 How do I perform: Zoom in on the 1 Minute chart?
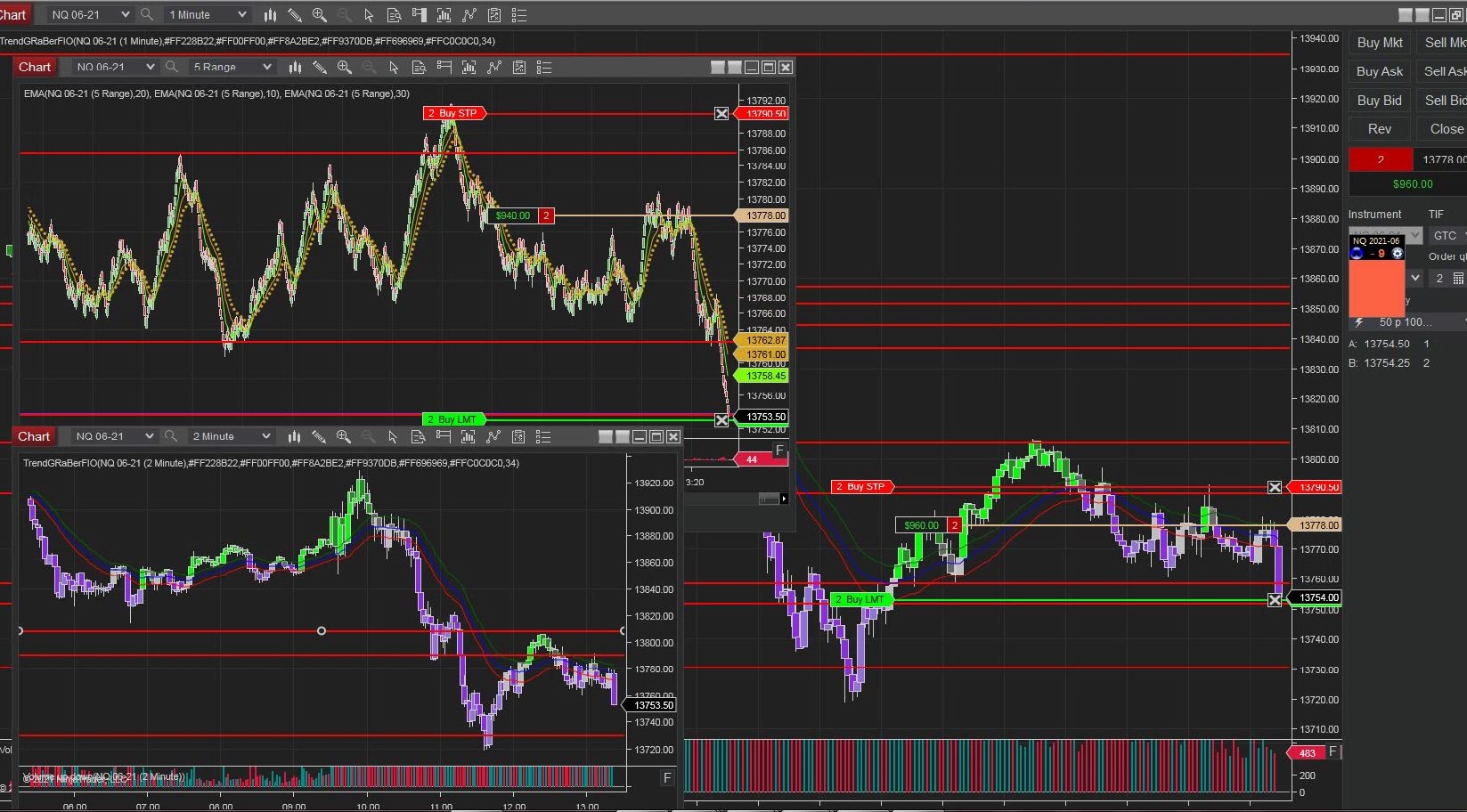[320, 14]
